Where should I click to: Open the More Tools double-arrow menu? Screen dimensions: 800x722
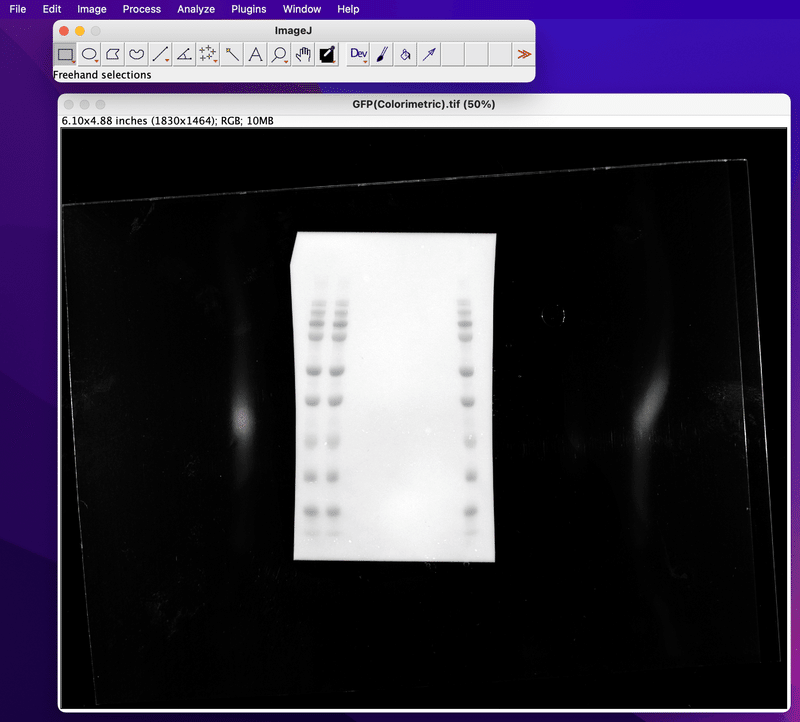[x=523, y=54]
